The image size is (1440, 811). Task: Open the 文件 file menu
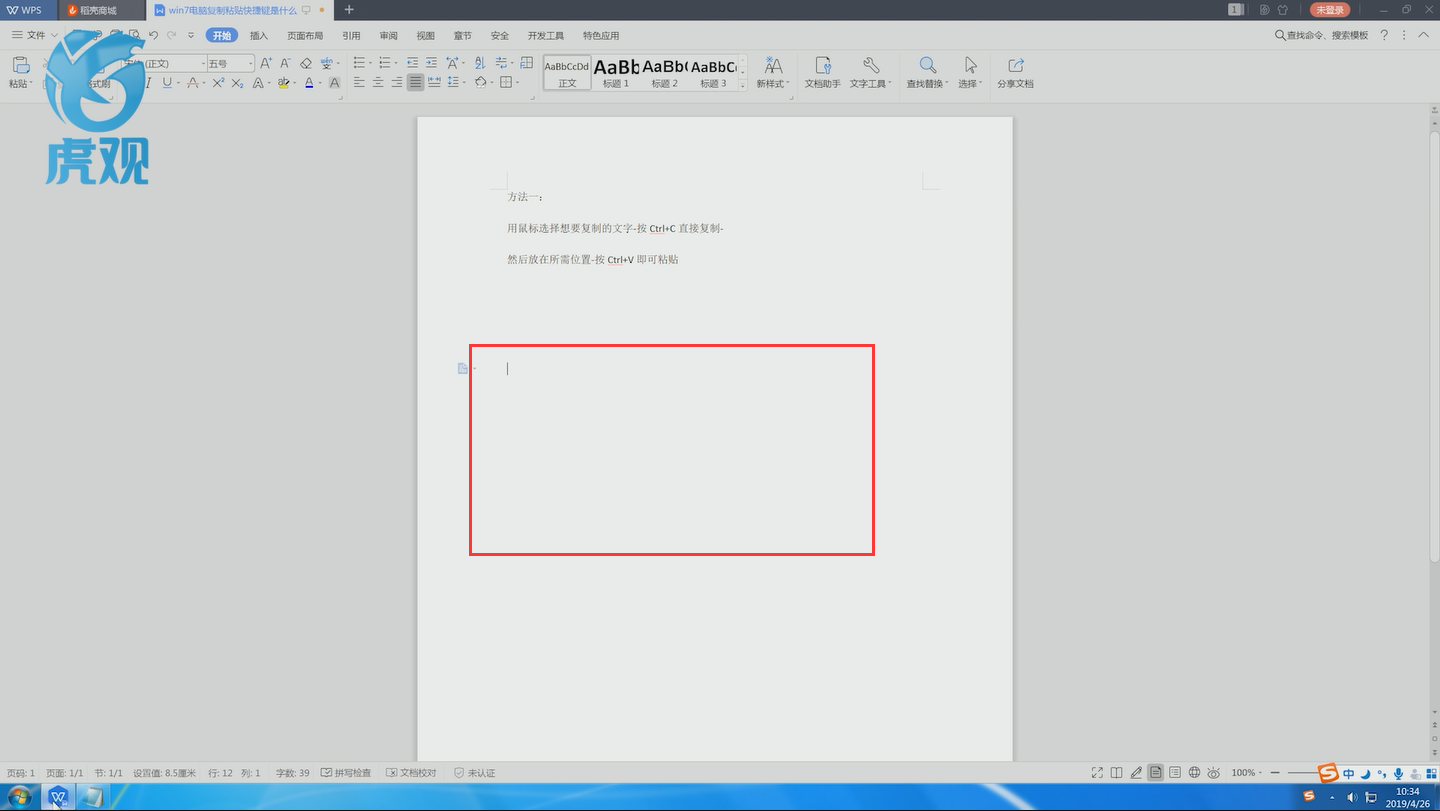[34, 35]
